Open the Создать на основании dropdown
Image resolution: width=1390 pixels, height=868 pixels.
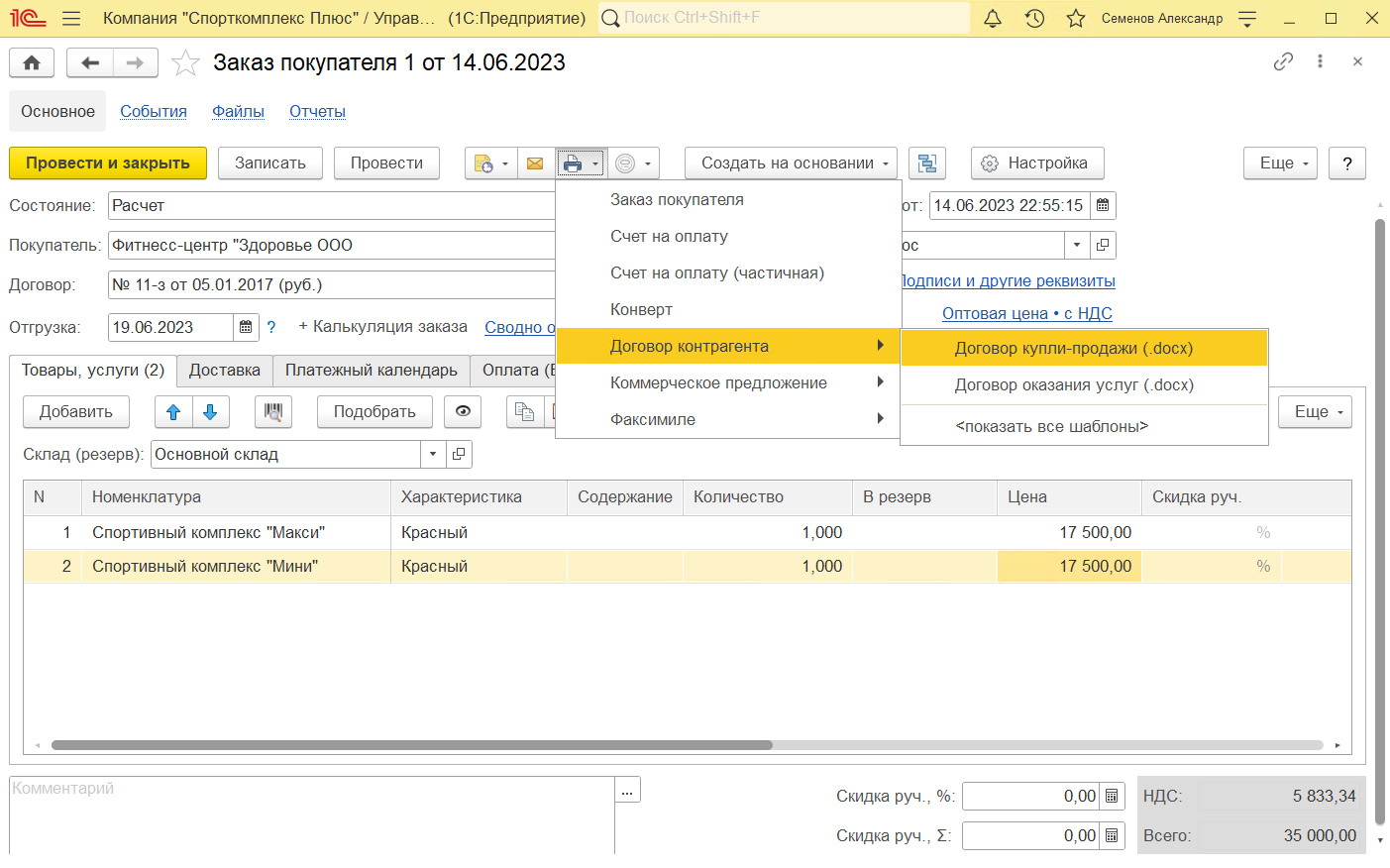pos(792,163)
